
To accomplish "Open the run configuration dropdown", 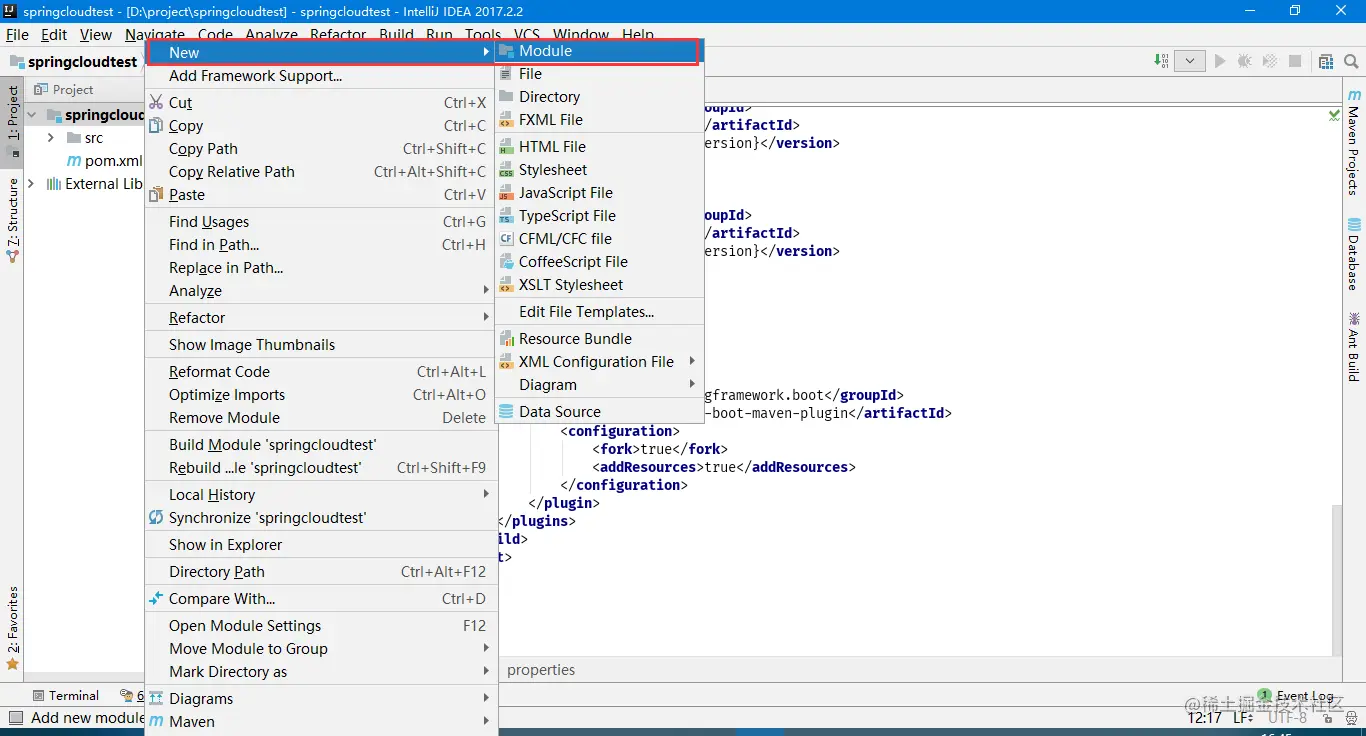I will click(1189, 61).
